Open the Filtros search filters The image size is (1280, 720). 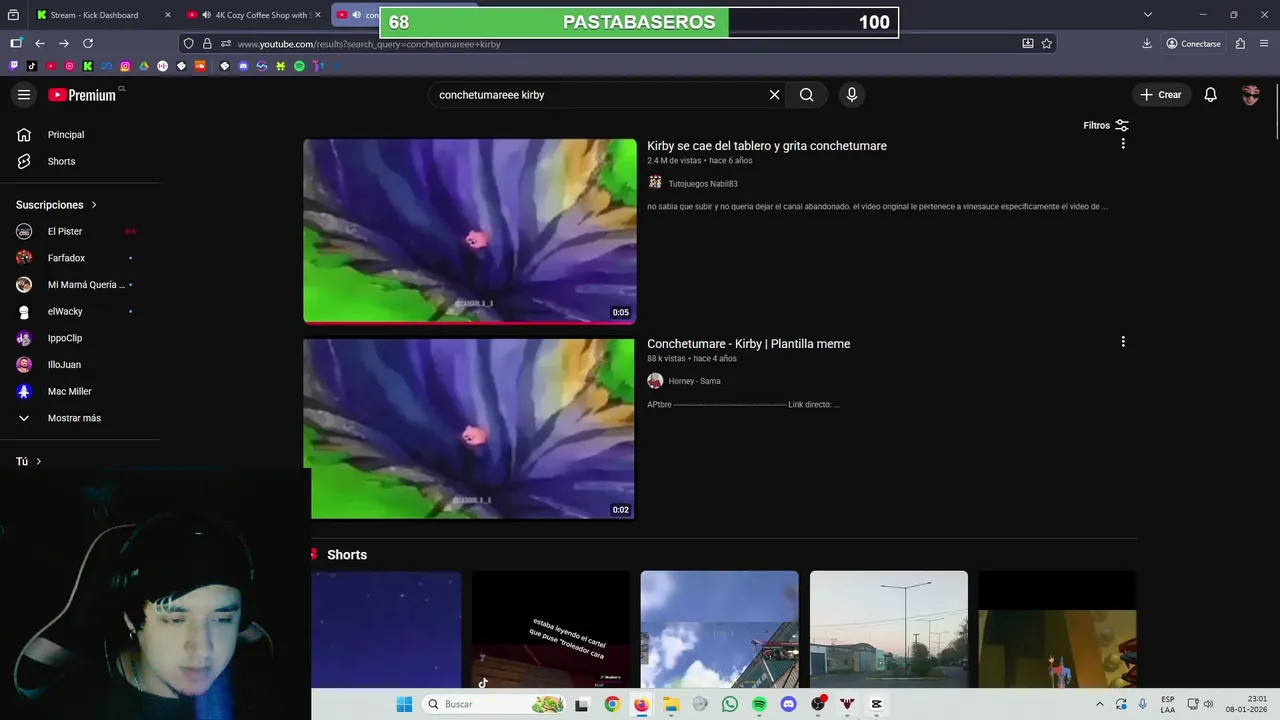[1106, 125]
